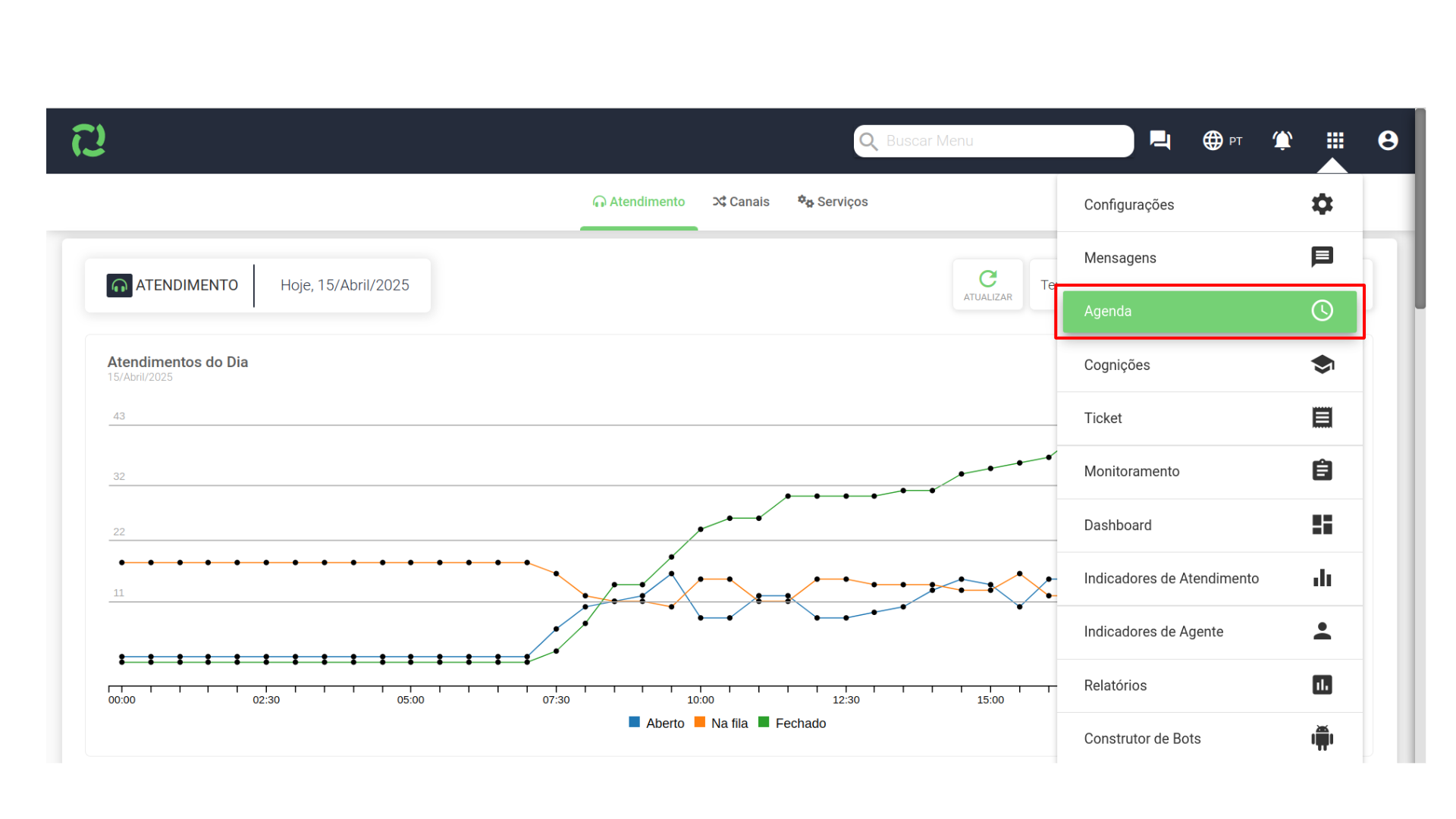
Task: Open the chat conversations icon
Action: (x=1159, y=140)
